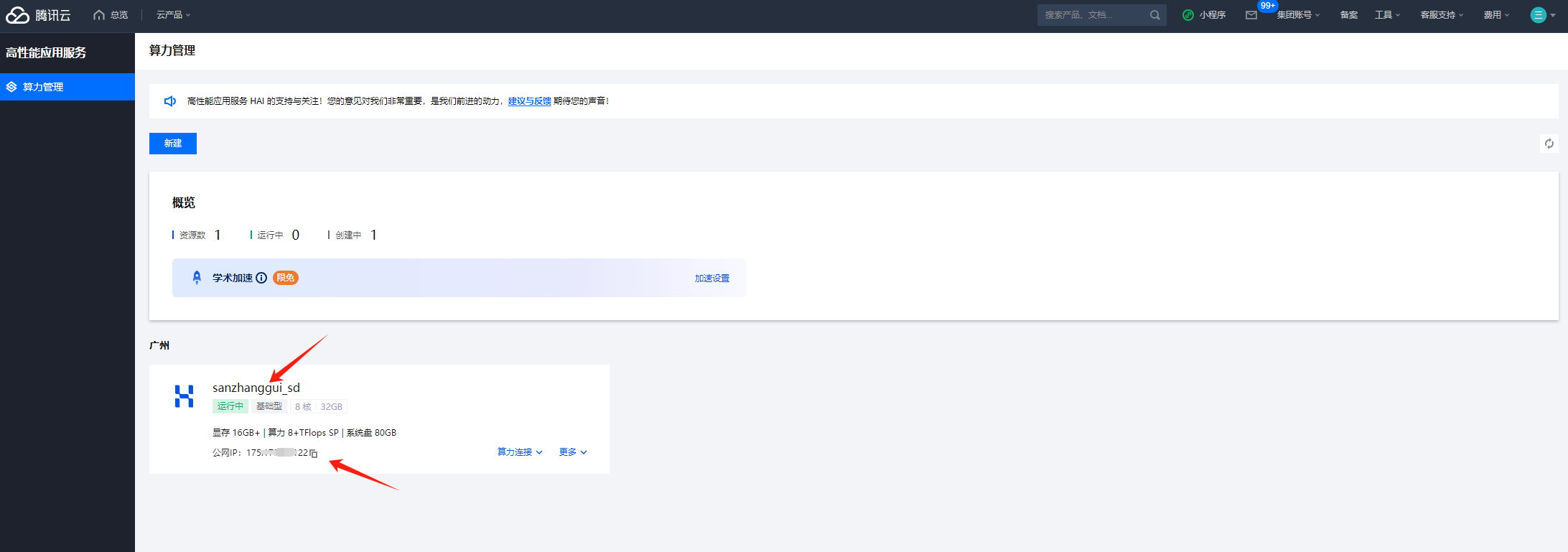The height and width of the screenshot is (552, 1568).
Task: Click the 8 核 CPU tag
Action: coord(303,406)
